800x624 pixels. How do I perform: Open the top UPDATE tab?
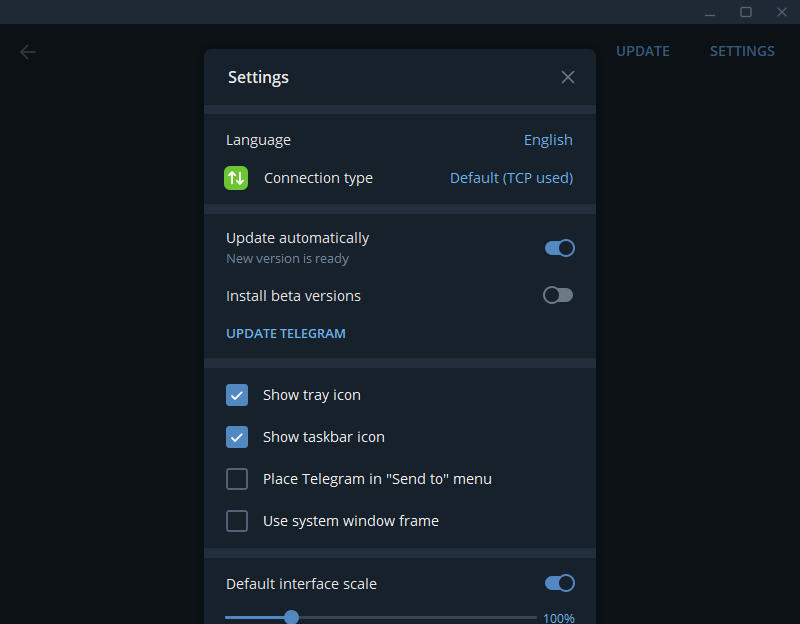pos(642,51)
